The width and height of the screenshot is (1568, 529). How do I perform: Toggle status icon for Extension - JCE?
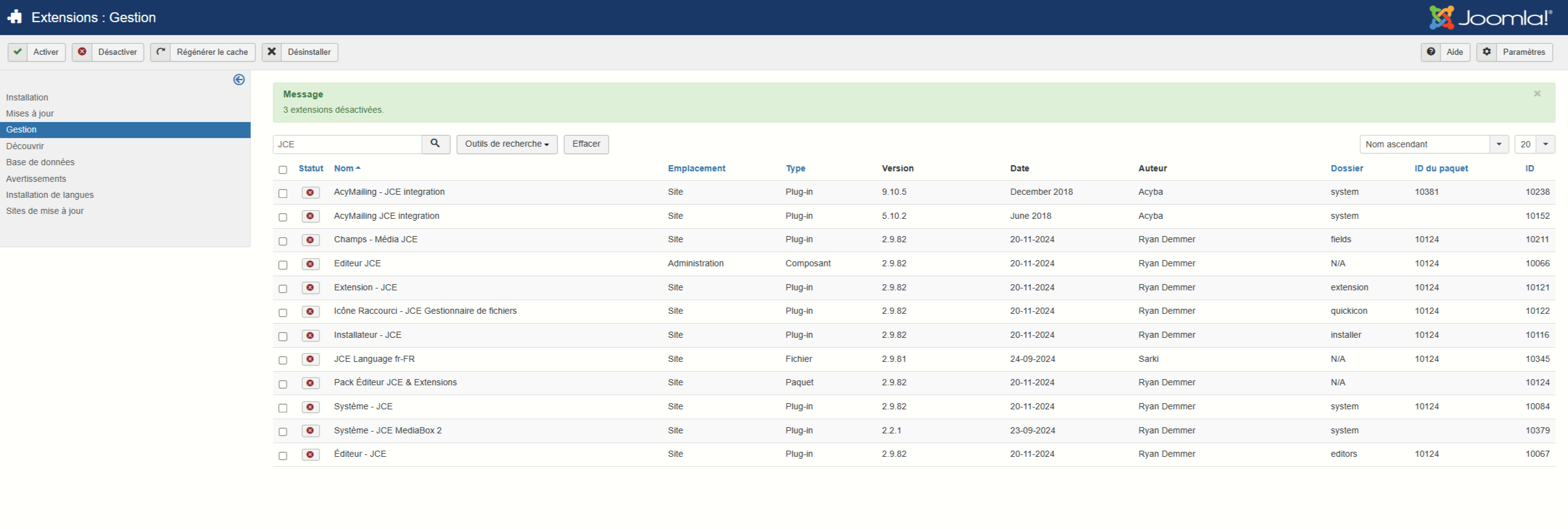(x=311, y=287)
